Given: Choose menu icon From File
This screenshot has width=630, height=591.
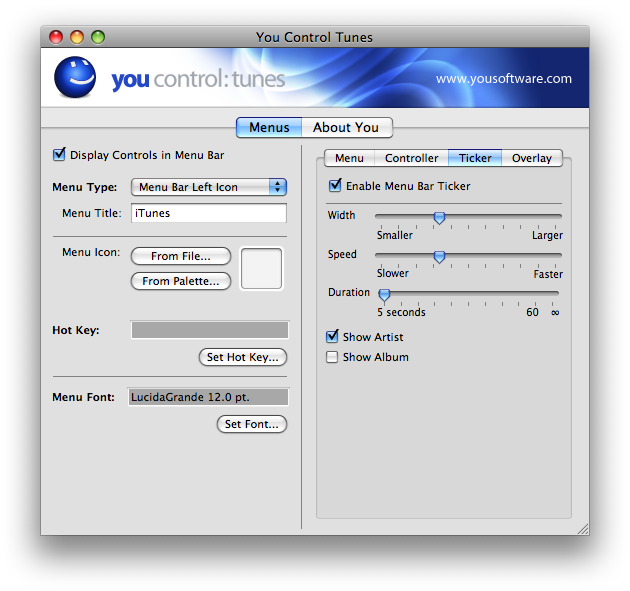Looking at the screenshot, I should [x=181, y=256].
